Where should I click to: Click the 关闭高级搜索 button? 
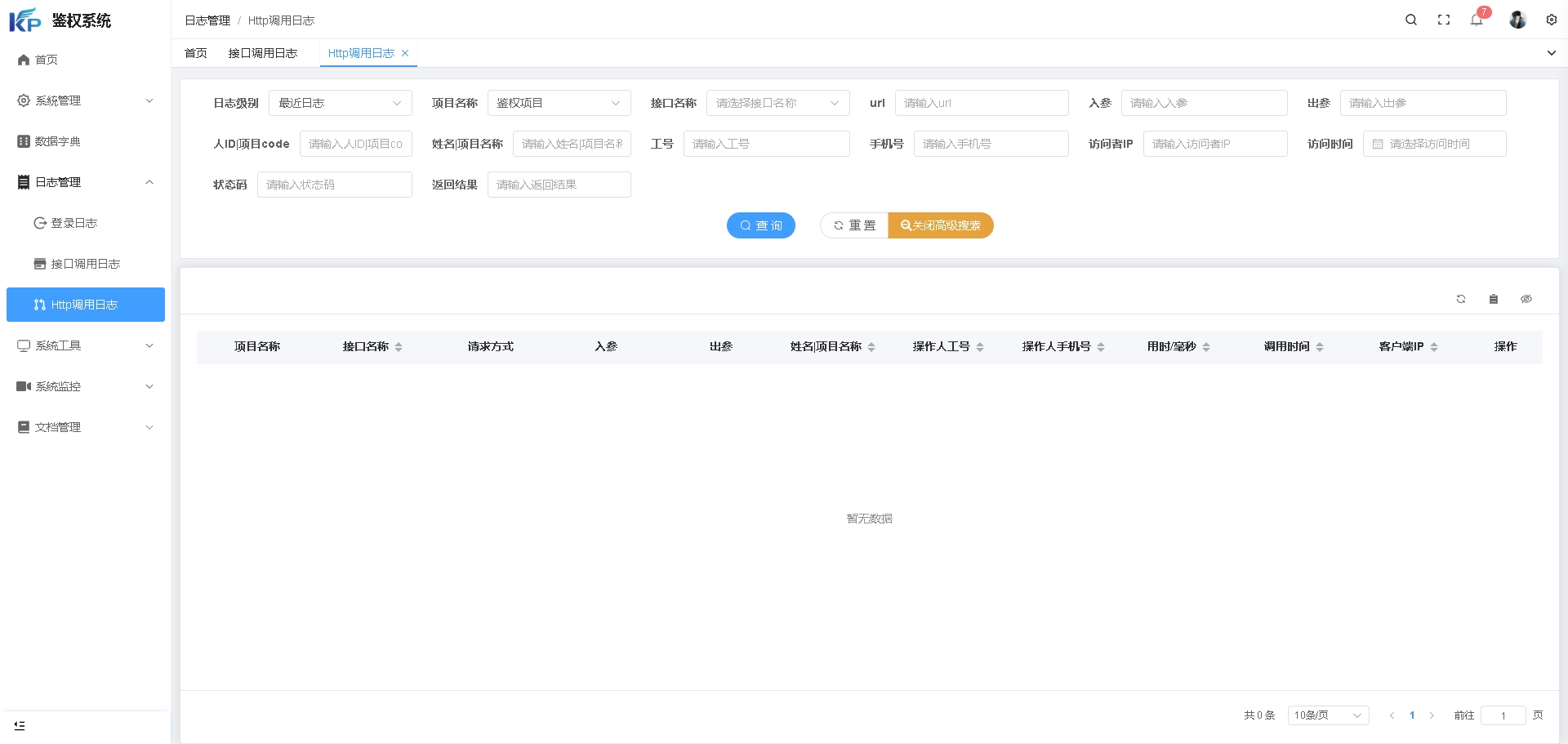point(940,225)
